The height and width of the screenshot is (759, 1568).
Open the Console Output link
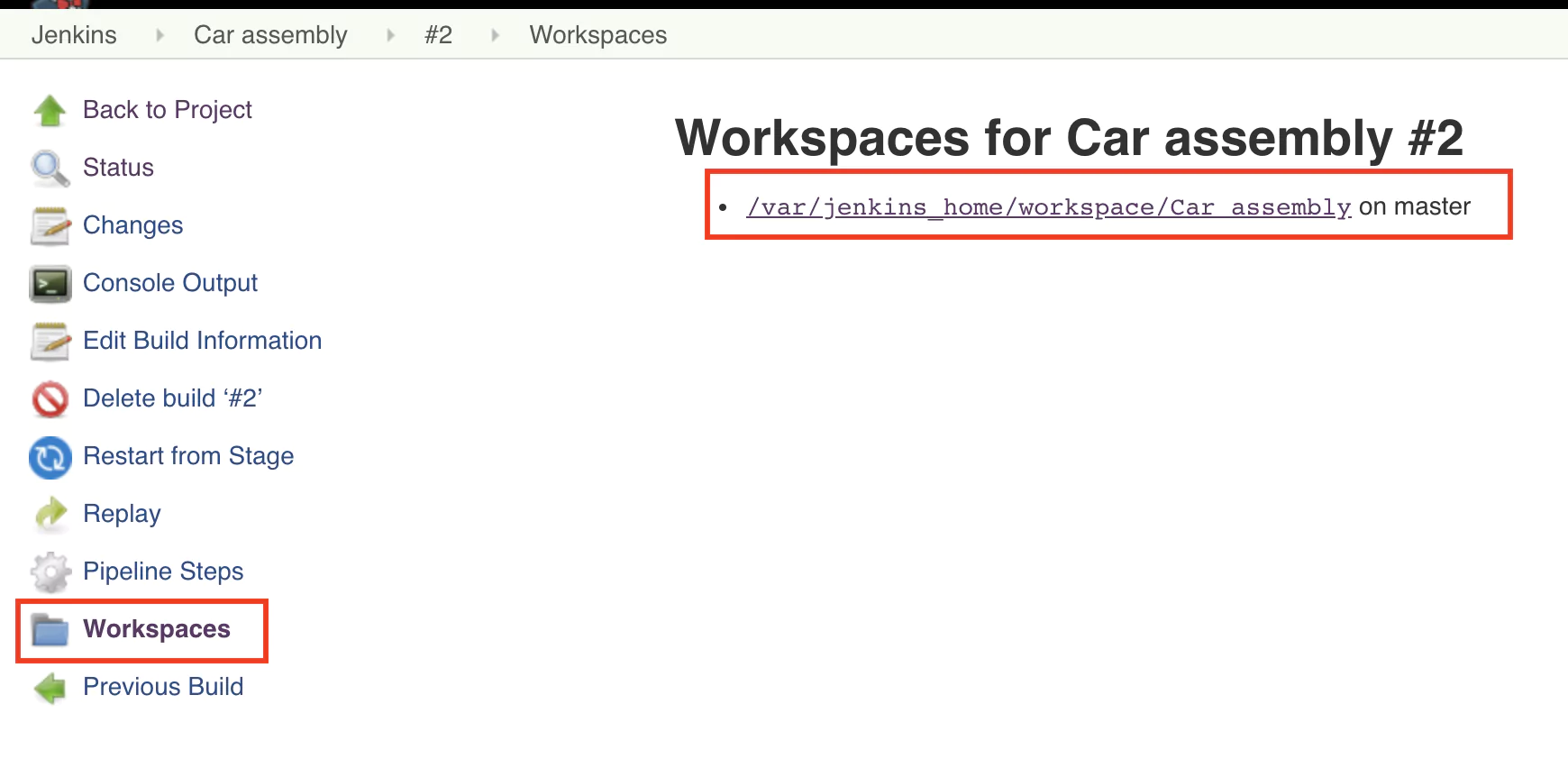coord(170,283)
